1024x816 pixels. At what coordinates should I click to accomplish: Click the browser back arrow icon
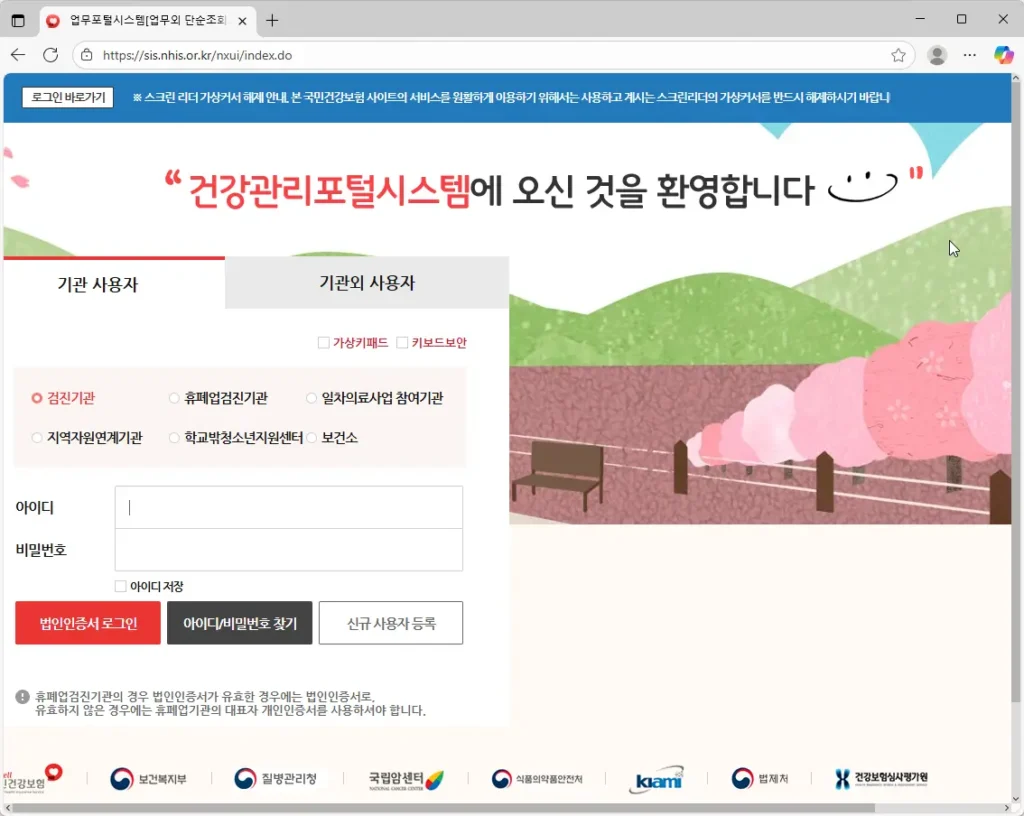(x=18, y=55)
